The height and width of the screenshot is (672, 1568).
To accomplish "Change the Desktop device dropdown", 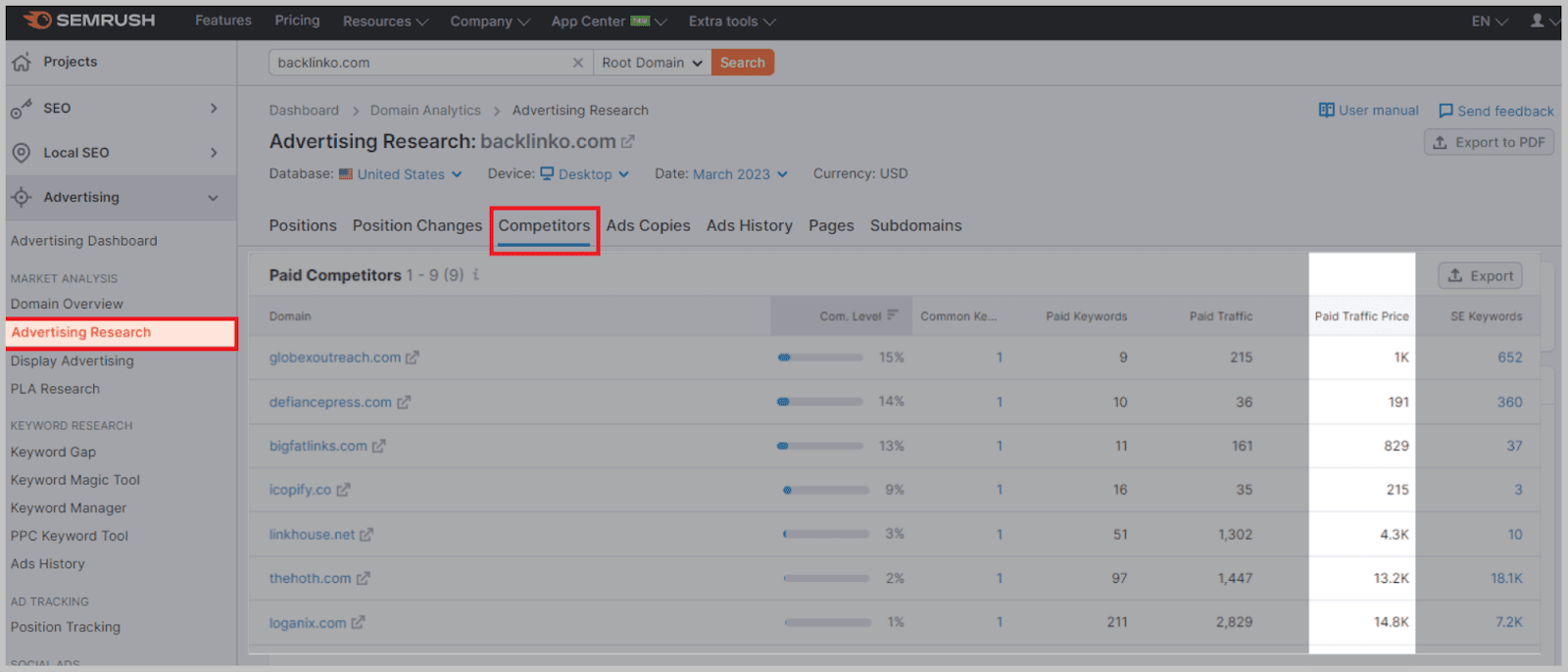I will click(x=594, y=174).
